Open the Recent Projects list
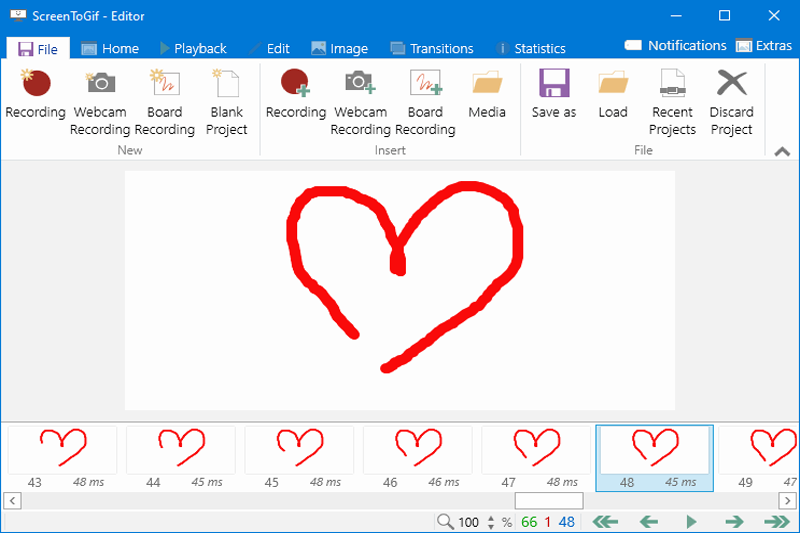The height and width of the screenshot is (533, 800). 672,100
